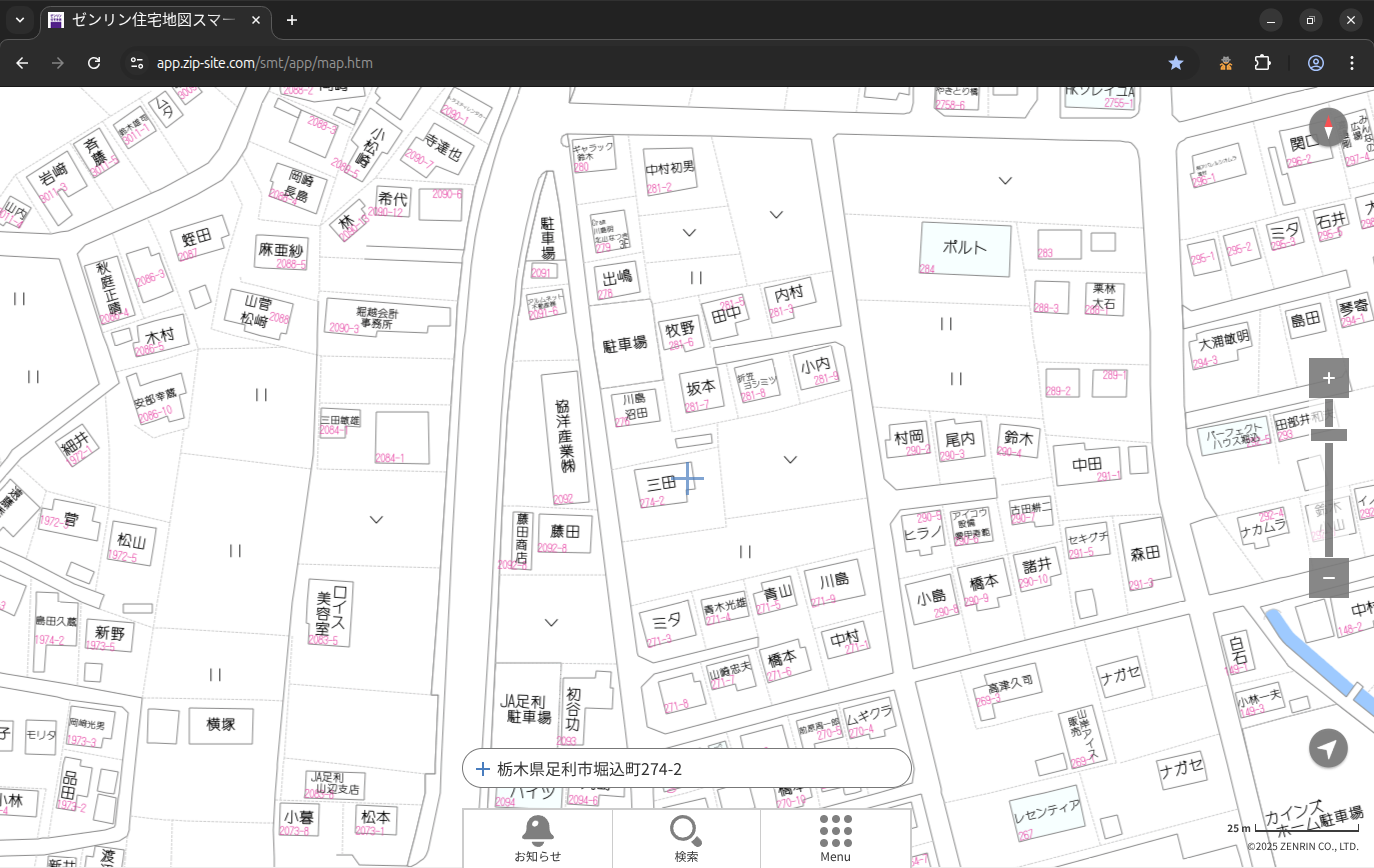
Task: Open the Chrome three-dot menu
Action: pyautogui.click(x=1352, y=63)
